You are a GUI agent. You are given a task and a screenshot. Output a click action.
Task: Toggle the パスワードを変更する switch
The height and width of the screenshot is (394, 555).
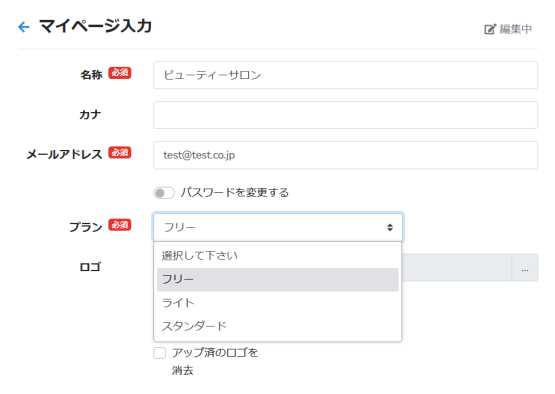[164, 193]
